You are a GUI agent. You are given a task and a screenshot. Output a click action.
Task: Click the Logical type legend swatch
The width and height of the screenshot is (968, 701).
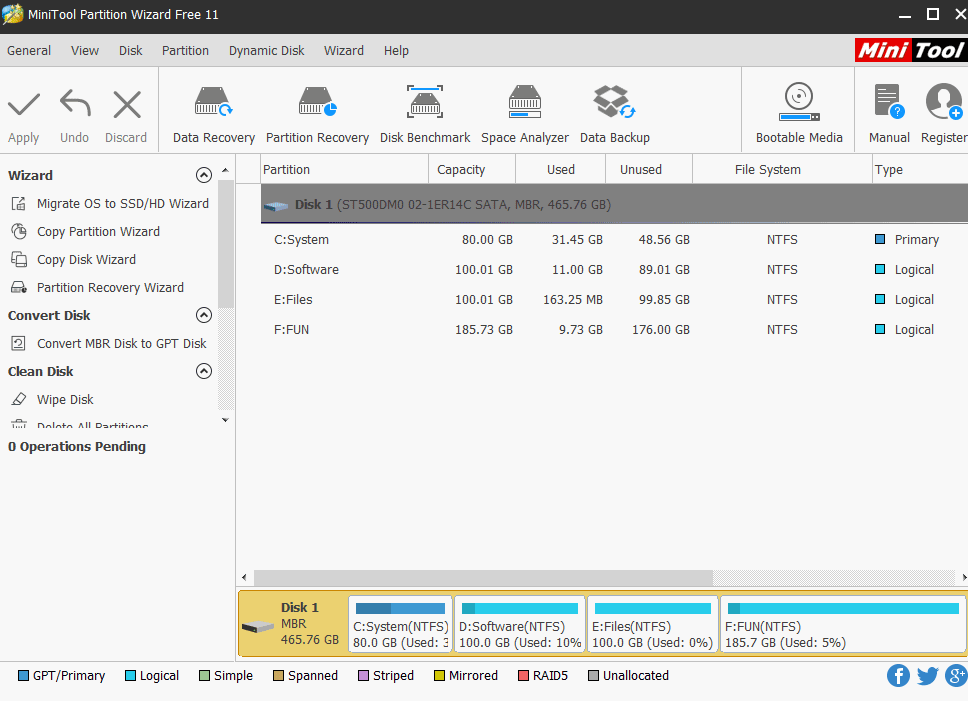click(x=131, y=675)
